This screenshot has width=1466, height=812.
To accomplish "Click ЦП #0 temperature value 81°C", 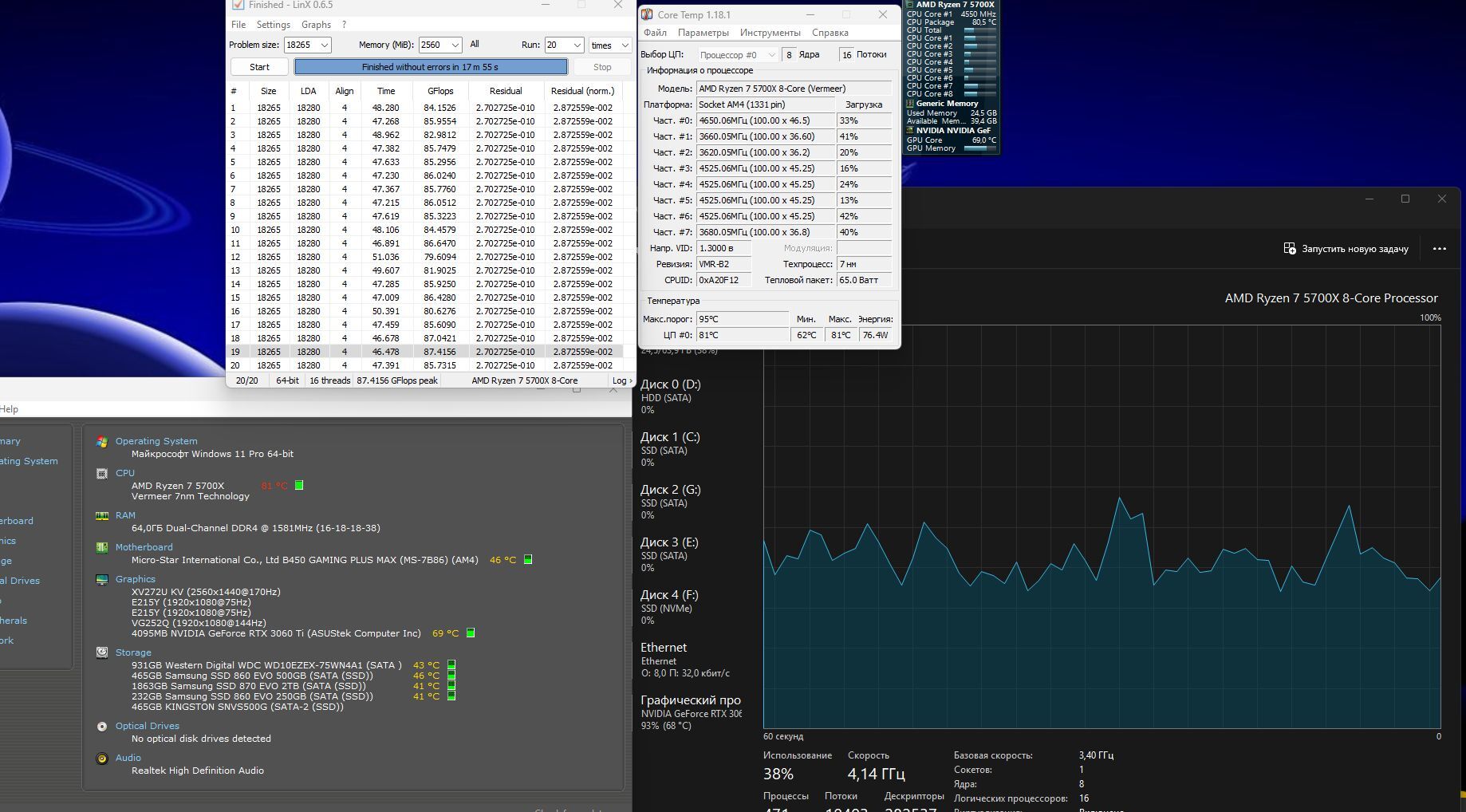I will [x=743, y=335].
